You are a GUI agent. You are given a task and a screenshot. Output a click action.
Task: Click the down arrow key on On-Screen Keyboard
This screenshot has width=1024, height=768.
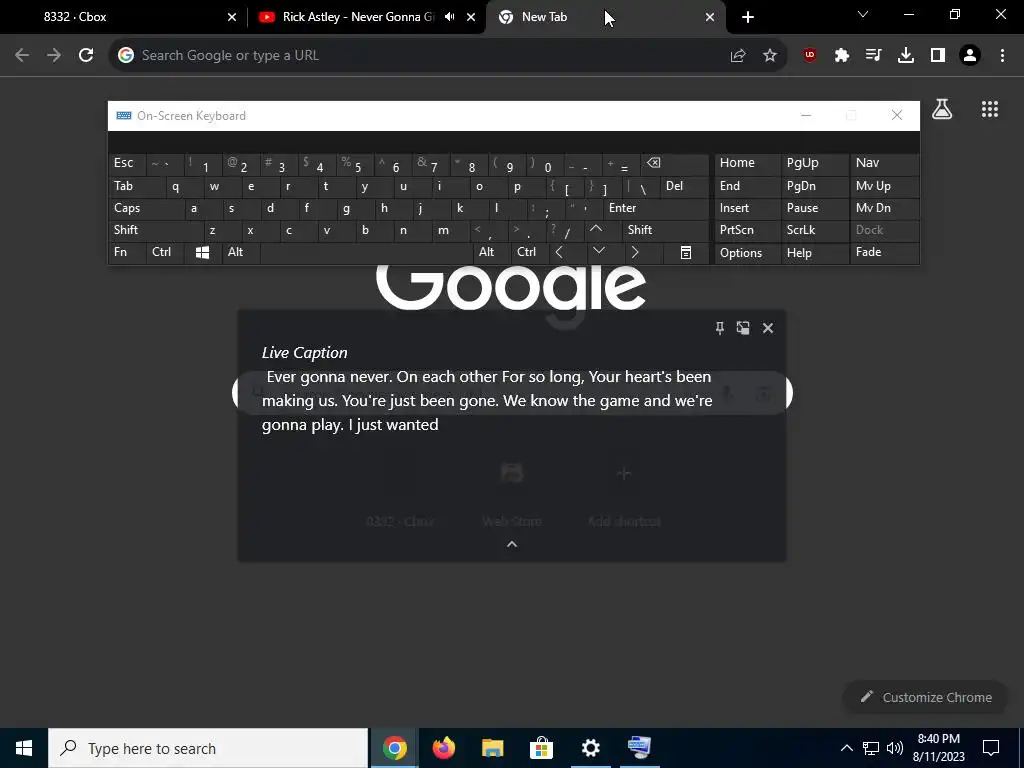[x=599, y=252]
